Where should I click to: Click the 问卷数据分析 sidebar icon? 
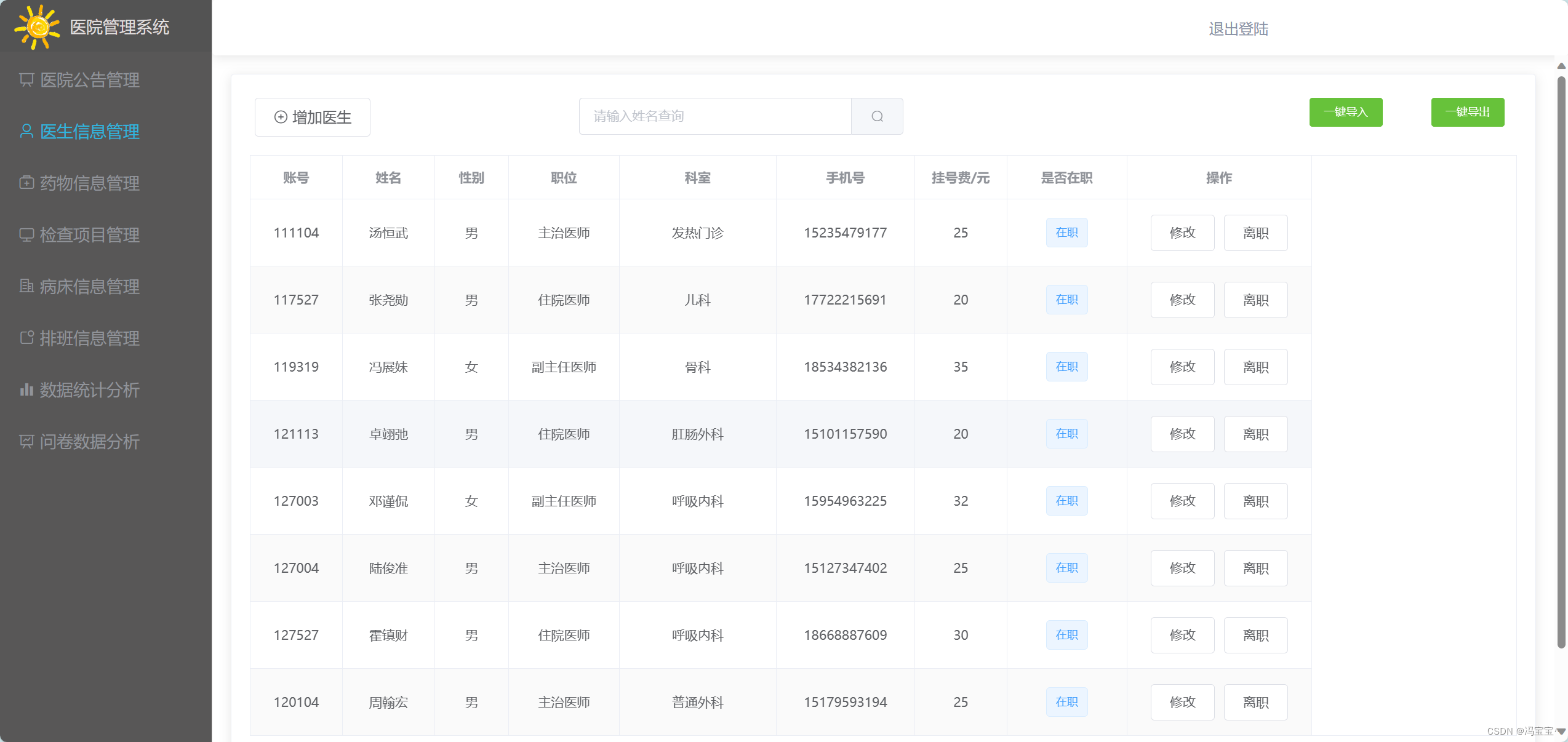click(x=26, y=441)
